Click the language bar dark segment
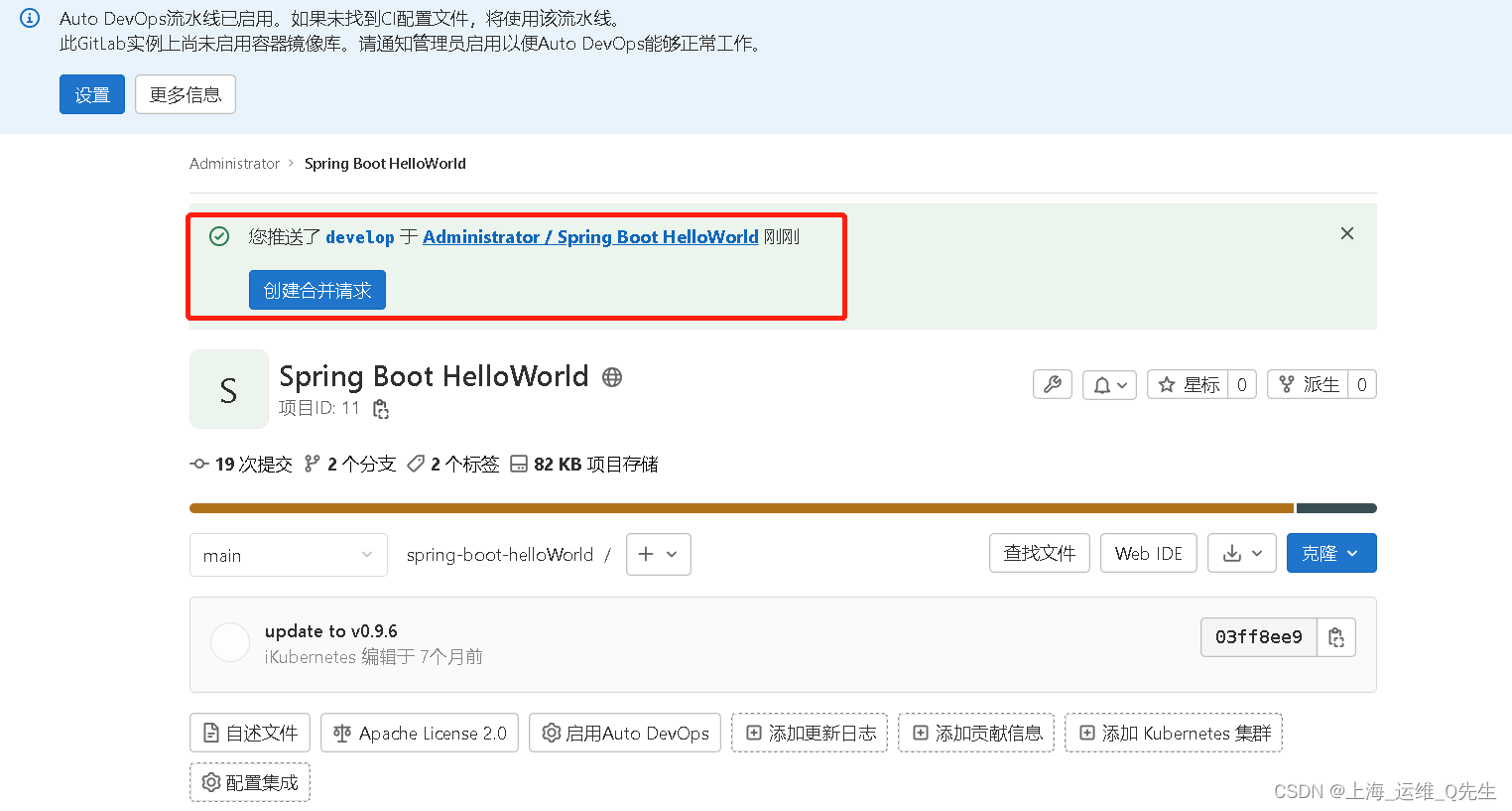This screenshot has width=1512, height=811. (1336, 508)
